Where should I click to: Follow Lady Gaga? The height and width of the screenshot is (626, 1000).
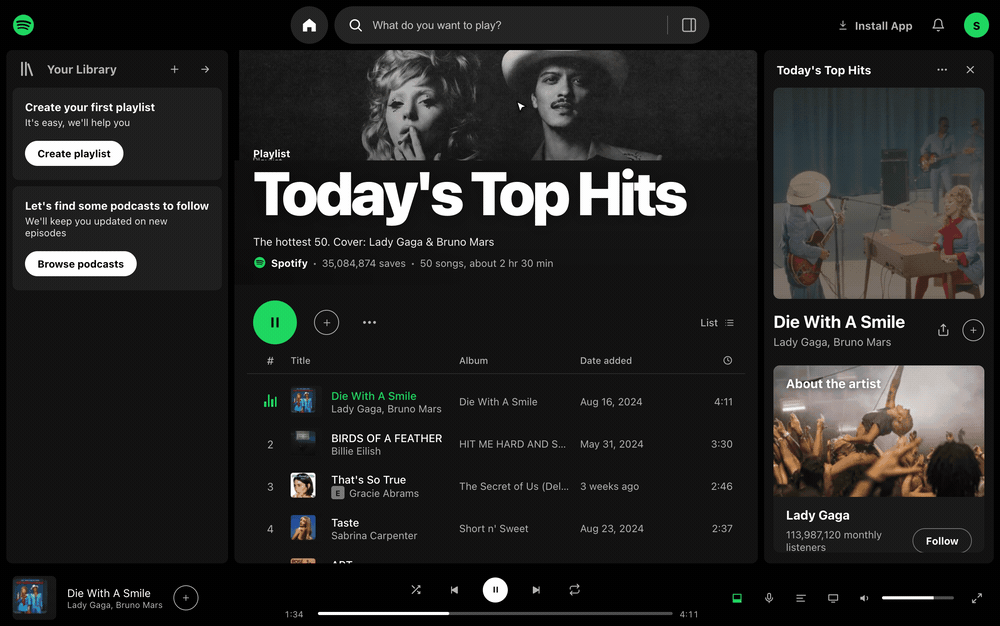pos(942,541)
